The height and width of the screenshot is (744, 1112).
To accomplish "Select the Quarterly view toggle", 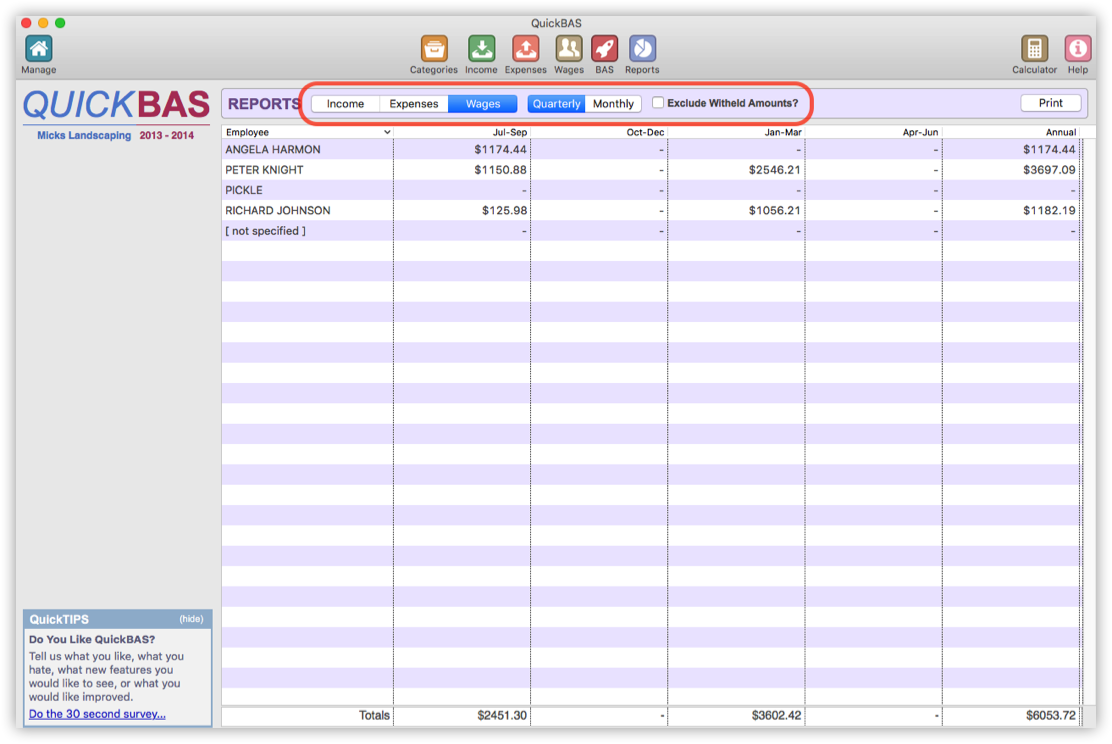I will point(556,104).
